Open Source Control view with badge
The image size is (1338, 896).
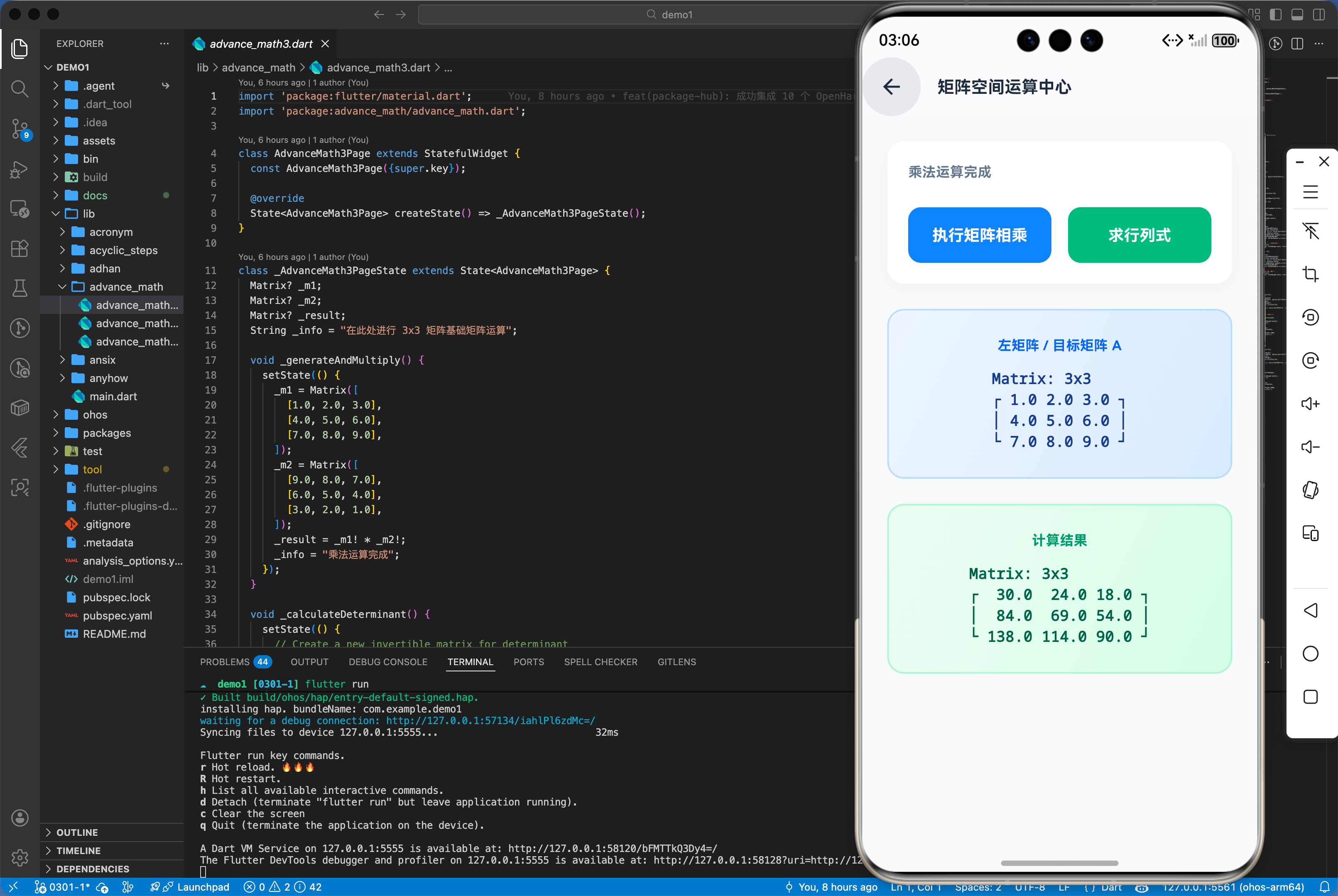20,129
